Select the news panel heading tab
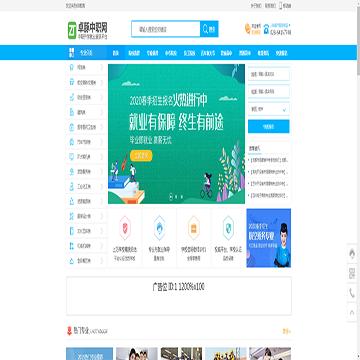Image resolution: width=360 pixels, height=360 pixels. point(255,148)
